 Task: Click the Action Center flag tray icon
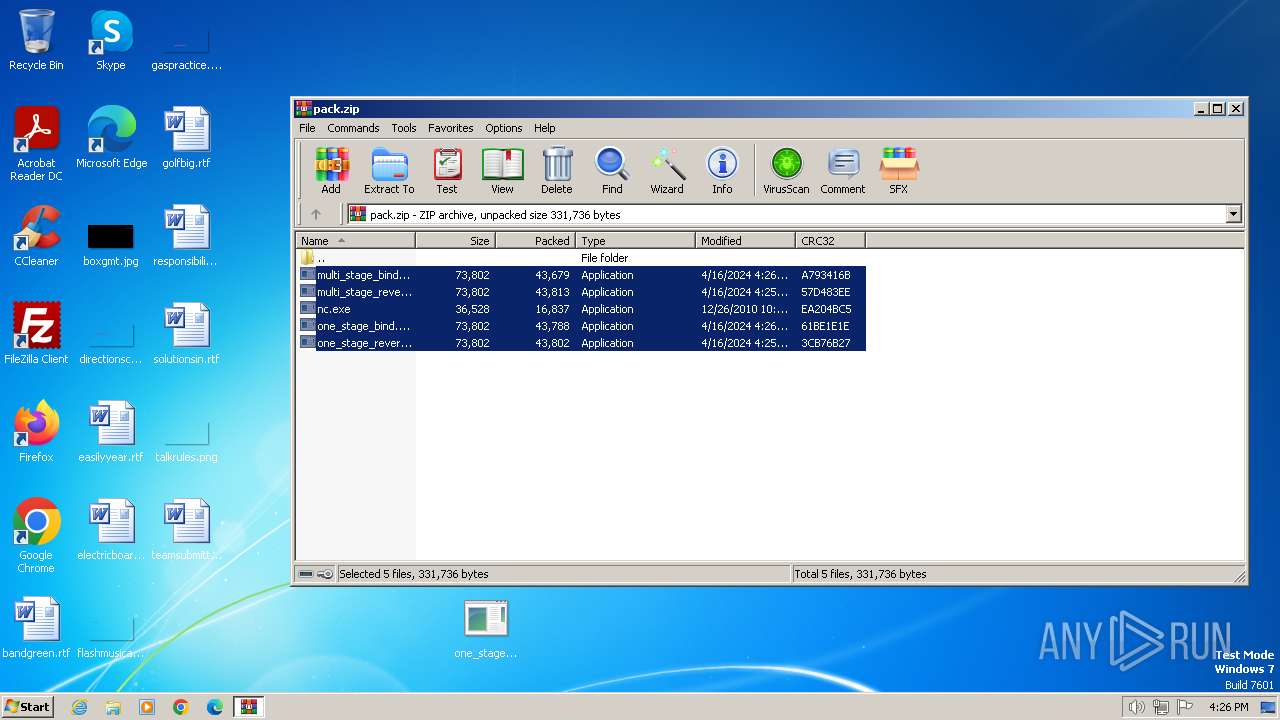1185,707
